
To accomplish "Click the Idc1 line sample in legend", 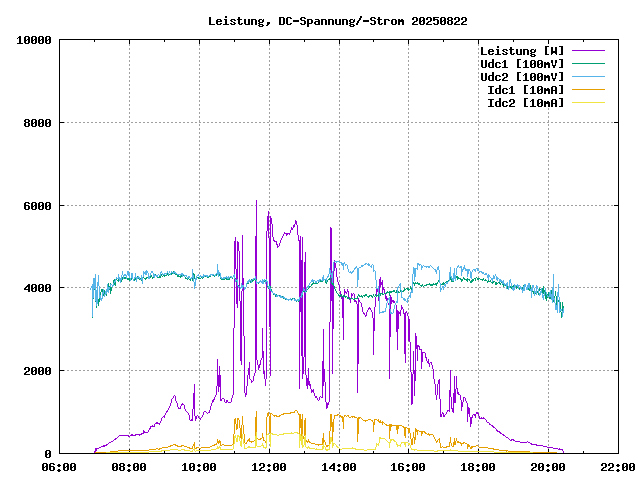I will coord(588,90).
